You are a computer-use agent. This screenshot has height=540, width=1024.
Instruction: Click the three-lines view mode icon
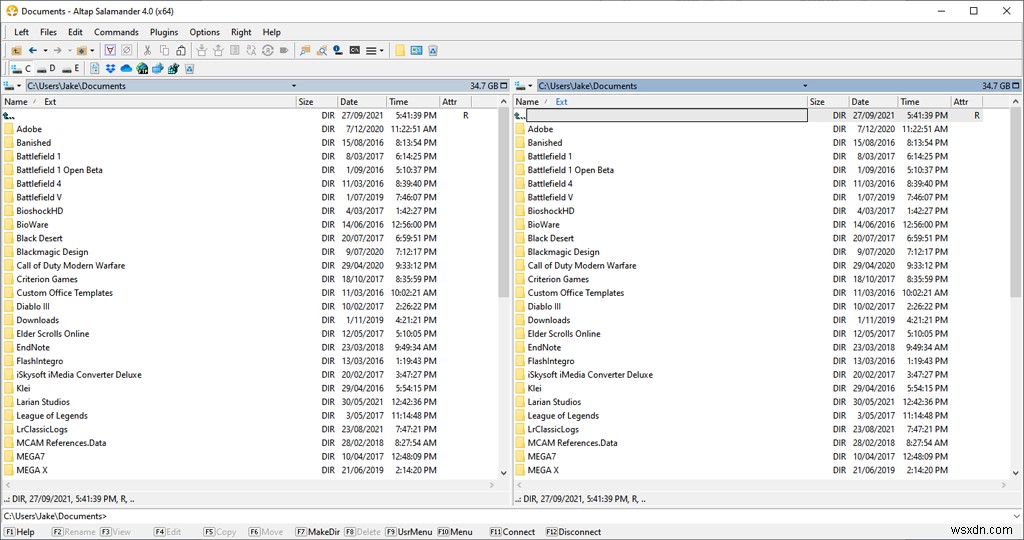[x=371, y=50]
